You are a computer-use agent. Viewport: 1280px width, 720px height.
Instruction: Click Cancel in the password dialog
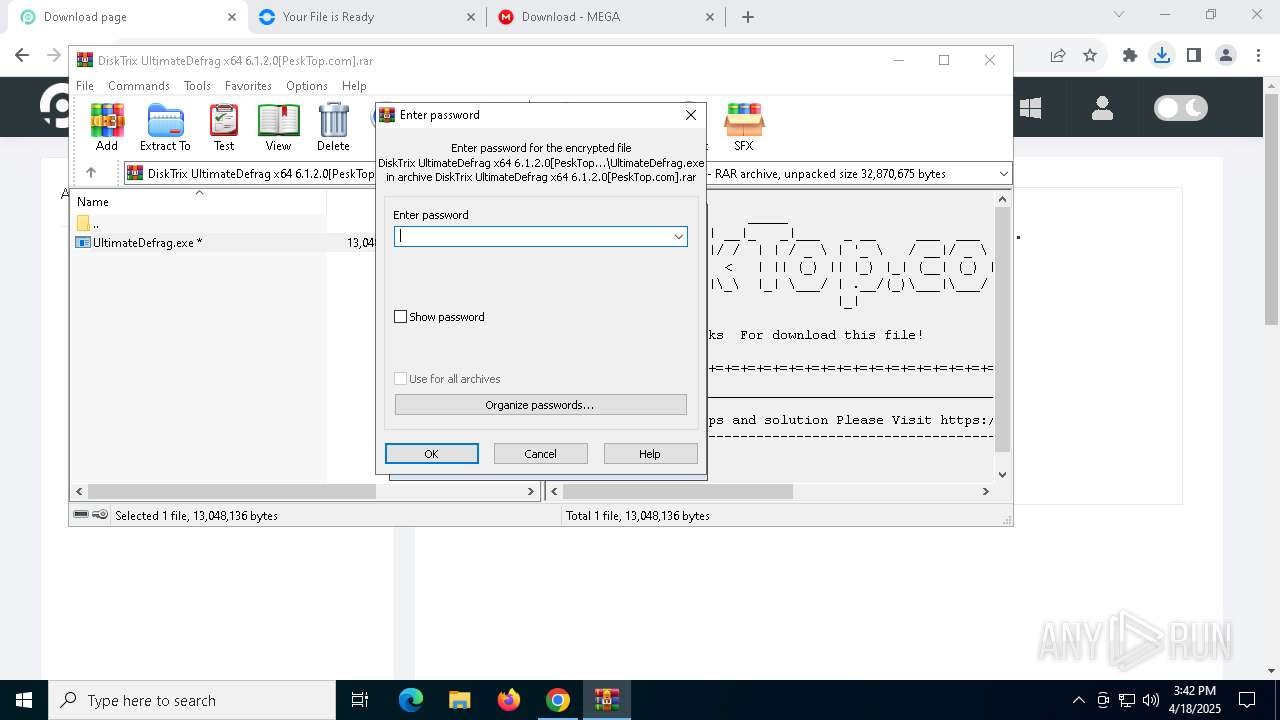[x=541, y=454]
